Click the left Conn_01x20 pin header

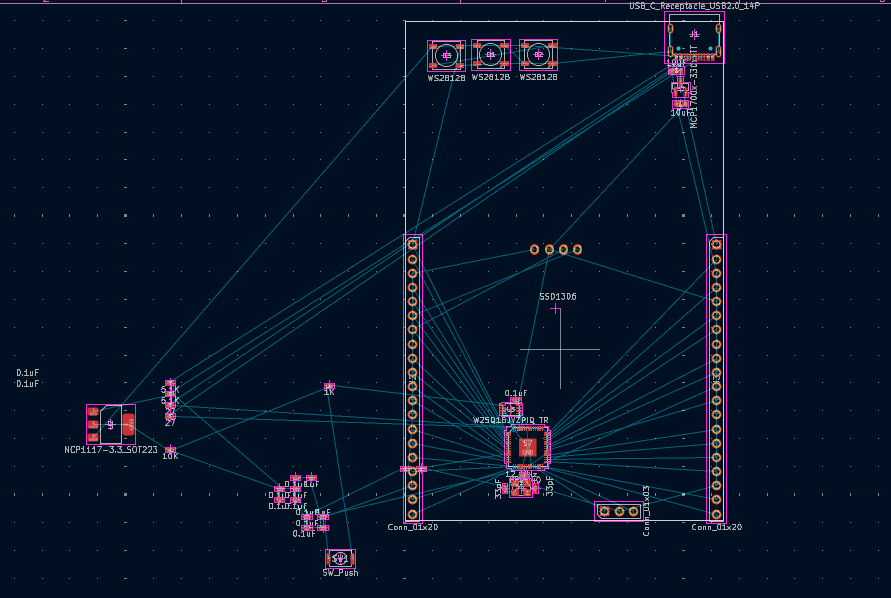pyautogui.click(x=412, y=378)
